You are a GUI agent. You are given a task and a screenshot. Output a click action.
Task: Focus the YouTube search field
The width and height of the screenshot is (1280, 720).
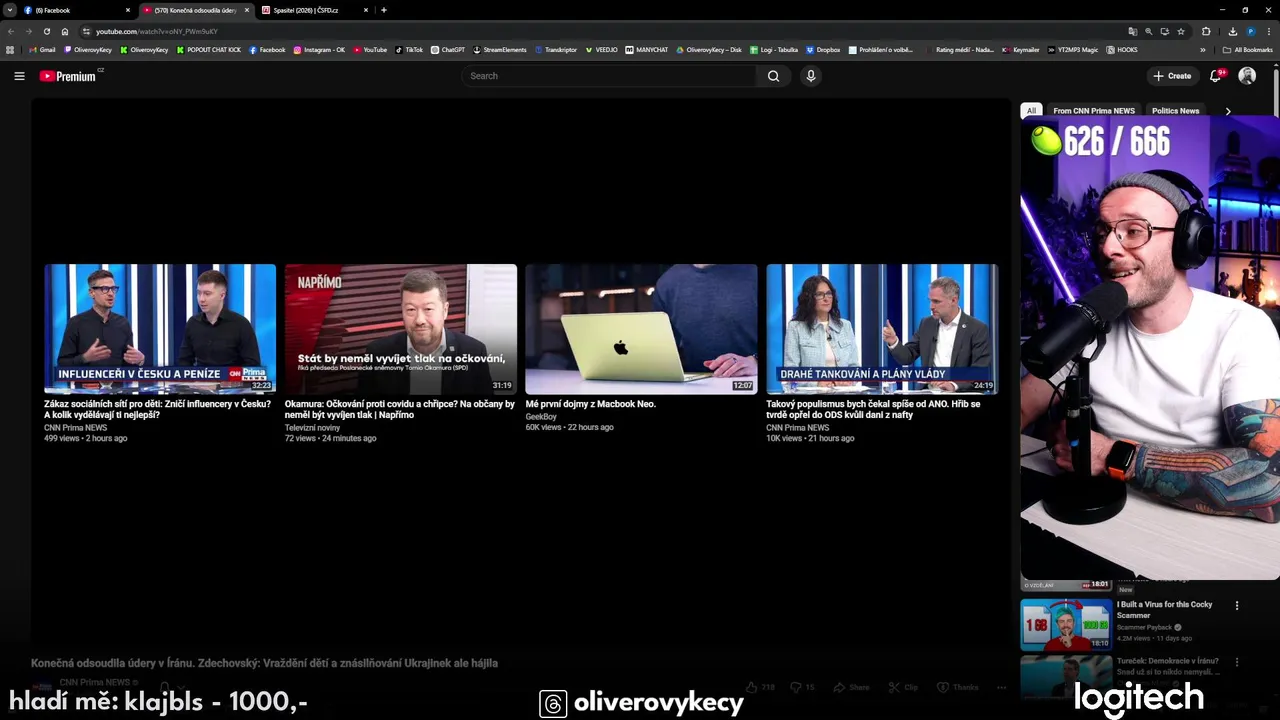coord(610,76)
